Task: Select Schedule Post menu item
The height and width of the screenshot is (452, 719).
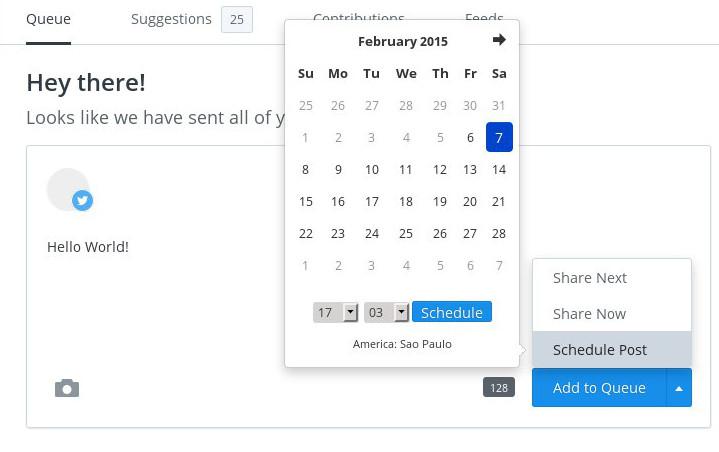Action: 600,350
